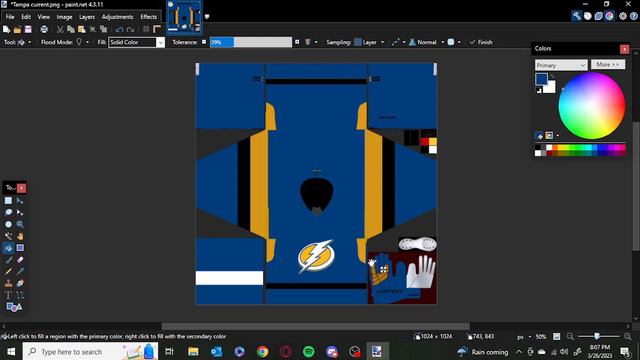This screenshot has height=360, width=640.
Task: Click the Open file folder icon
Action: pos(17,29)
